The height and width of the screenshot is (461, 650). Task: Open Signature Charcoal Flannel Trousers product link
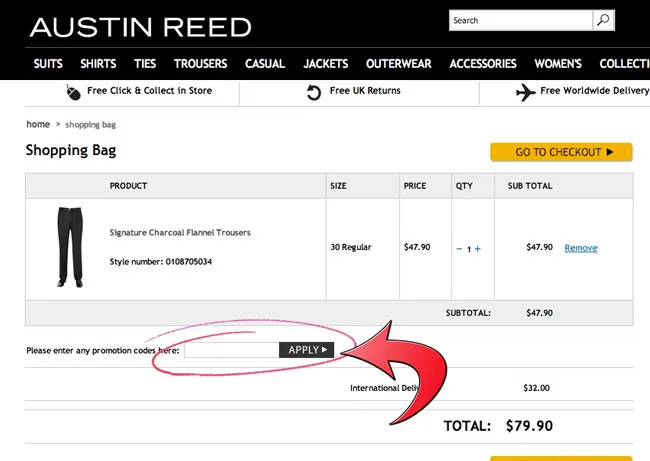coord(180,233)
